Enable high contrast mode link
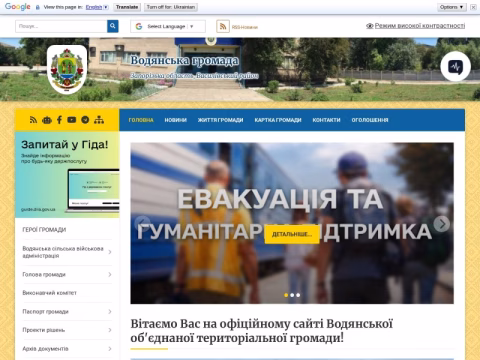The height and width of the screenshot is (360, 480). (416, 26)
